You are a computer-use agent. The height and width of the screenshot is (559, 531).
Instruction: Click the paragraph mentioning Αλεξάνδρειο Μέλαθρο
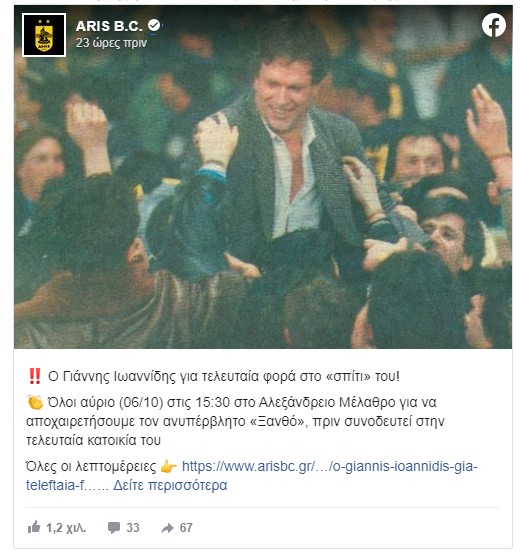[x=235, y=421]
